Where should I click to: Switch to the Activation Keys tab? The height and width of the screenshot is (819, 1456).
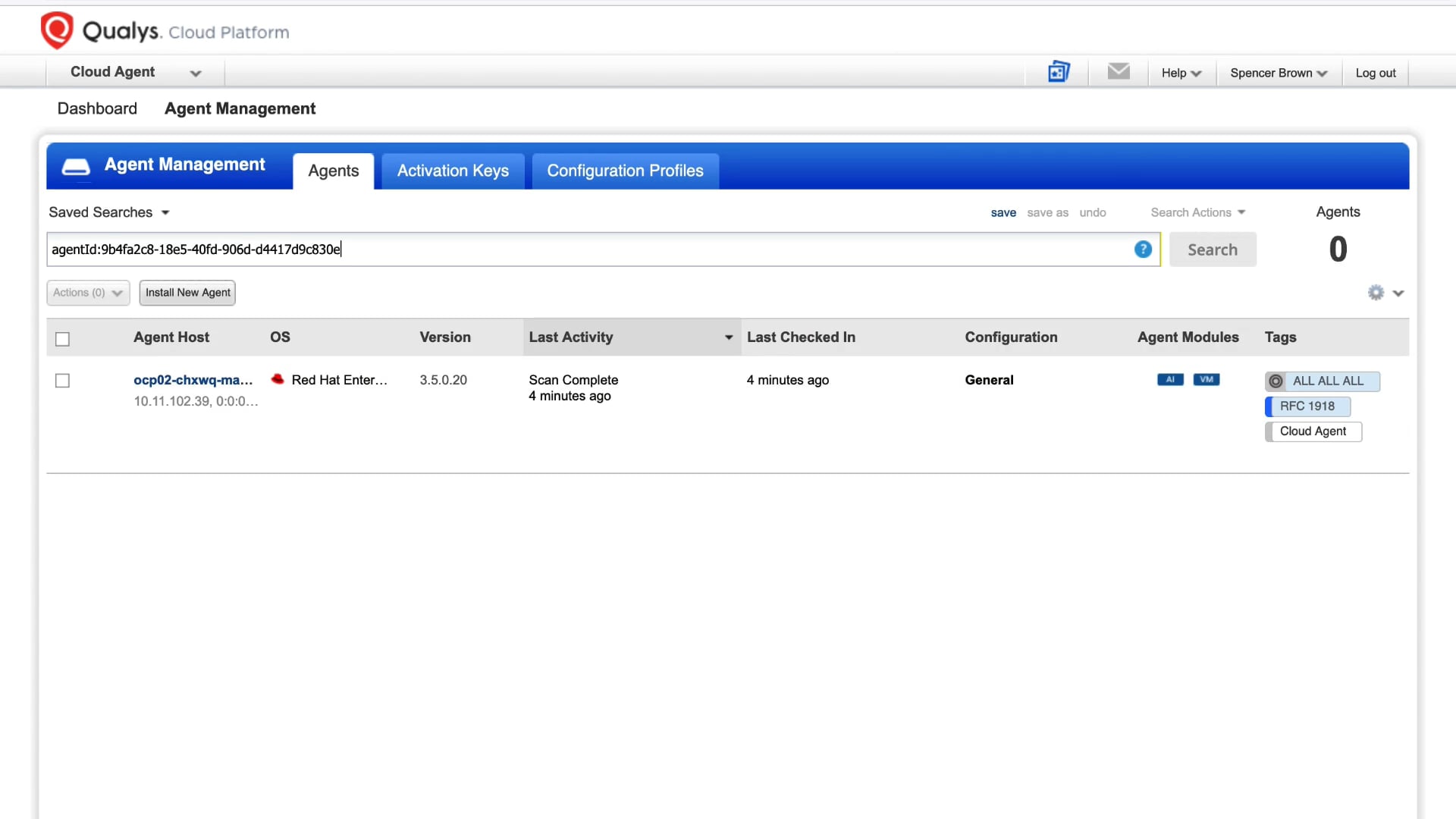point(453,170)
